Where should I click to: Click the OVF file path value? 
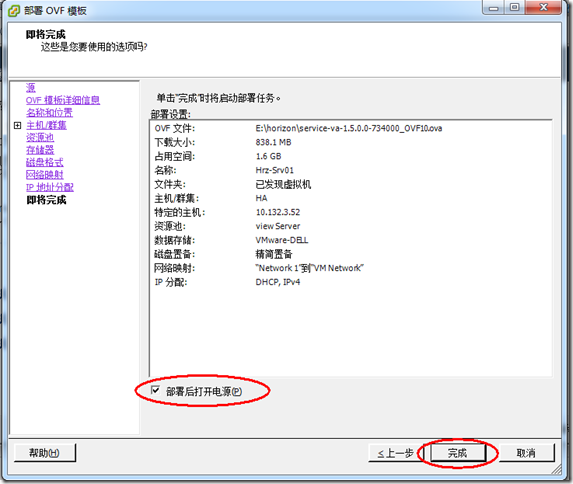click(x=349, y=128)
